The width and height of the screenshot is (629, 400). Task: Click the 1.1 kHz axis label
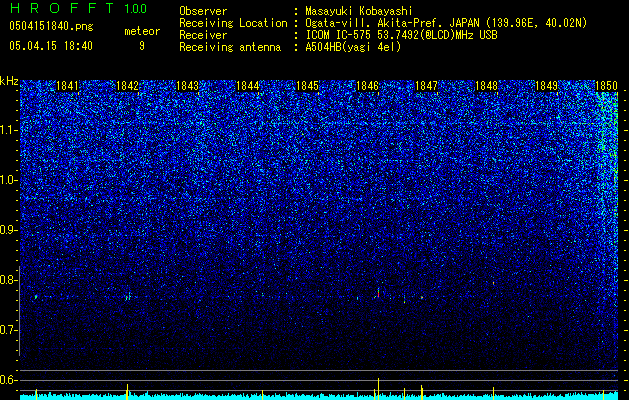point(9,130)
